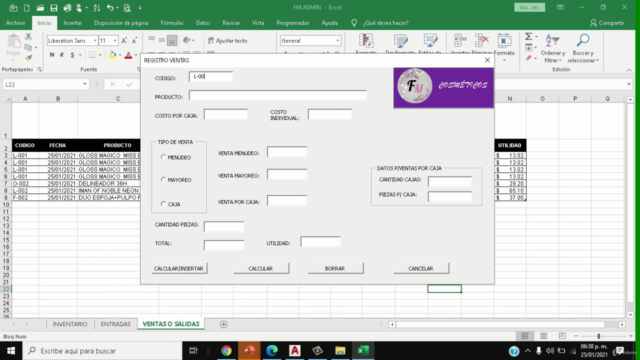
Task: Open File Explorer from the taskbar
Action: coord(340,351)
